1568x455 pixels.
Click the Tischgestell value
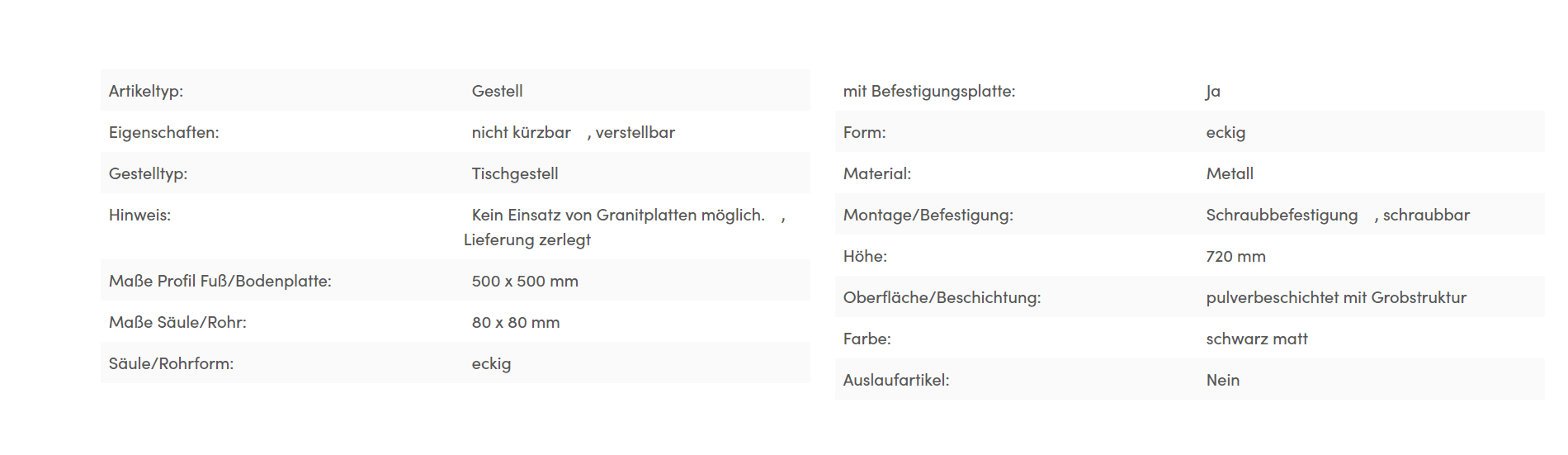pyautogui.click(x=515, y=173)
